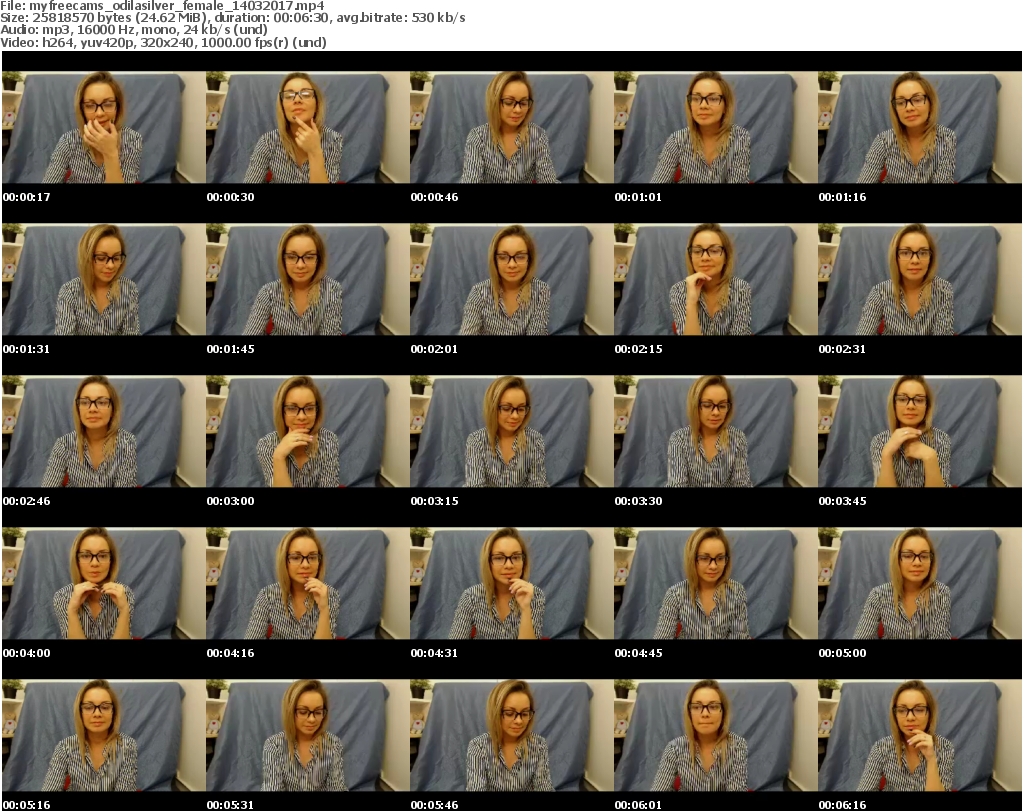Click the 00:06:16 timestamp label
1024x811 pixels.
click(x=842, y=805)
